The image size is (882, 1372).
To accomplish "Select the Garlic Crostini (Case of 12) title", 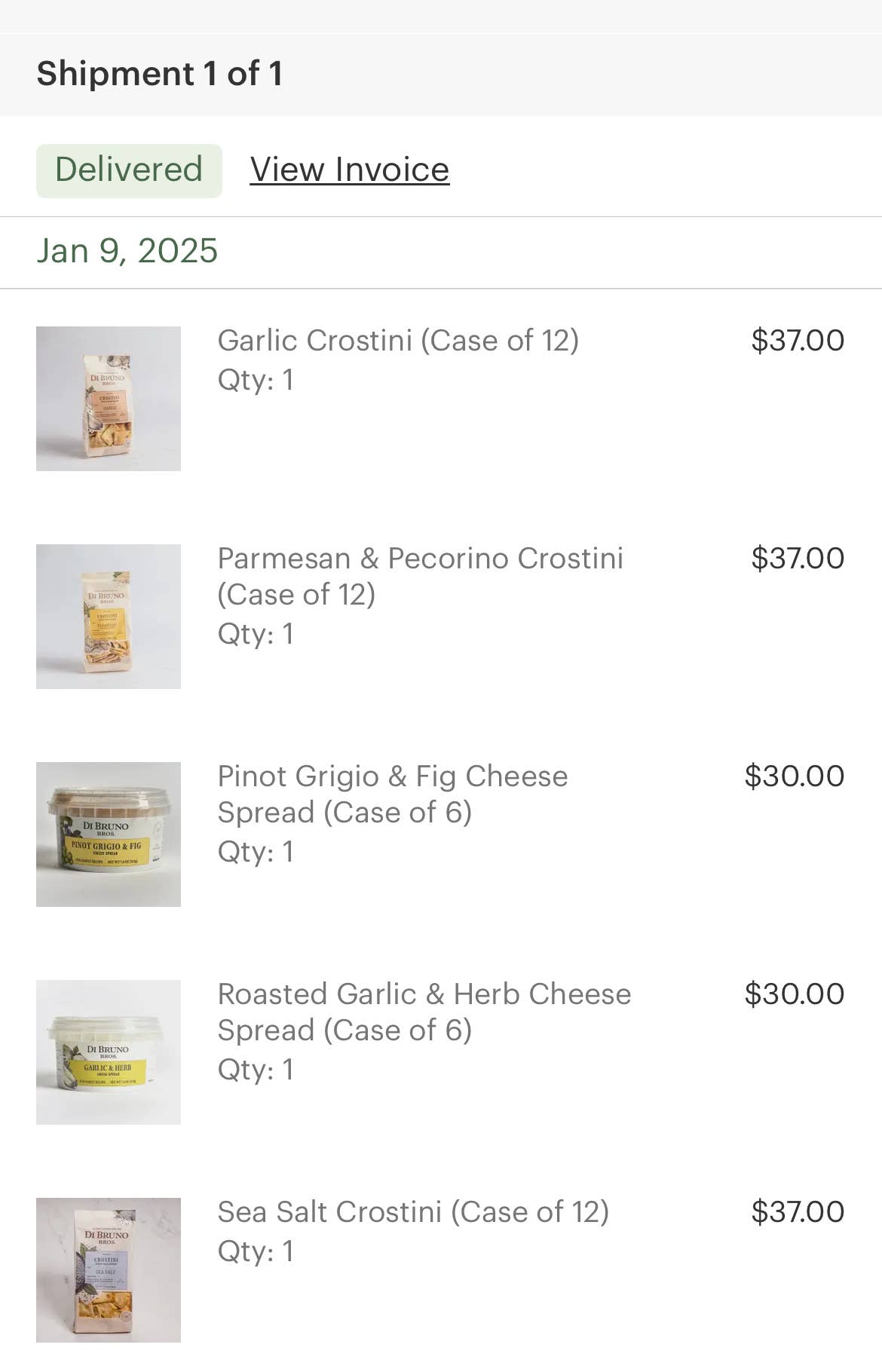I will click(398, 341).
